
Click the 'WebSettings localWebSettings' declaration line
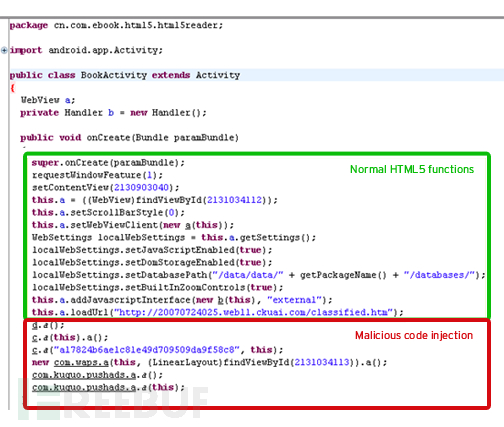(174, 237)
